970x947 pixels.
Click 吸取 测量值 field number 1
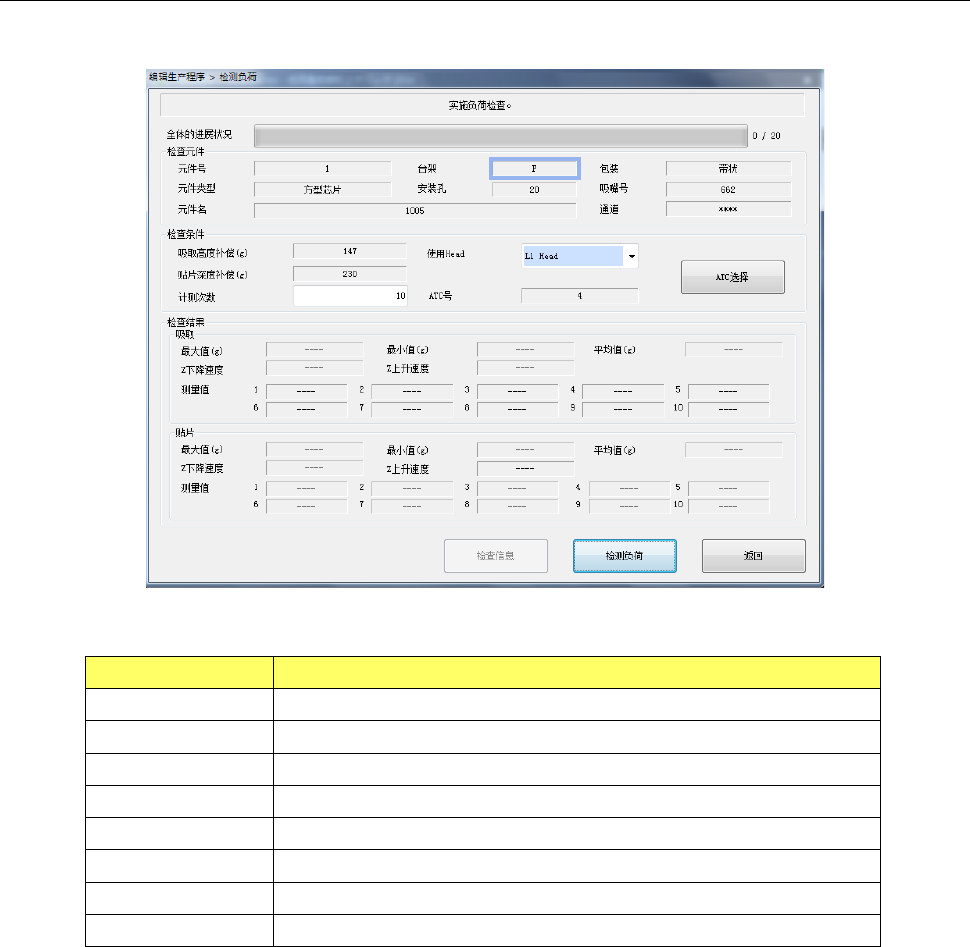coord(306,392)
